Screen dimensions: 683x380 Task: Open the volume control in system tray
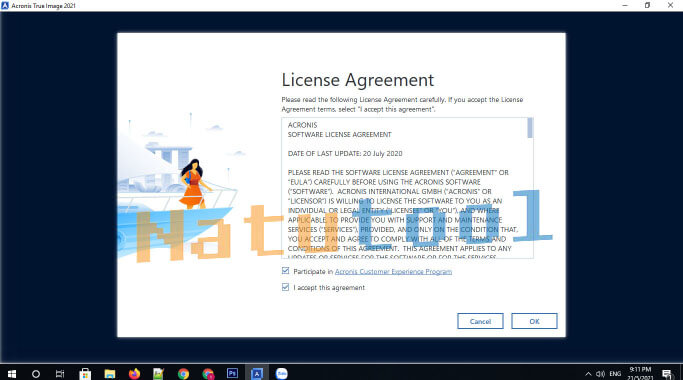point(600,373)
